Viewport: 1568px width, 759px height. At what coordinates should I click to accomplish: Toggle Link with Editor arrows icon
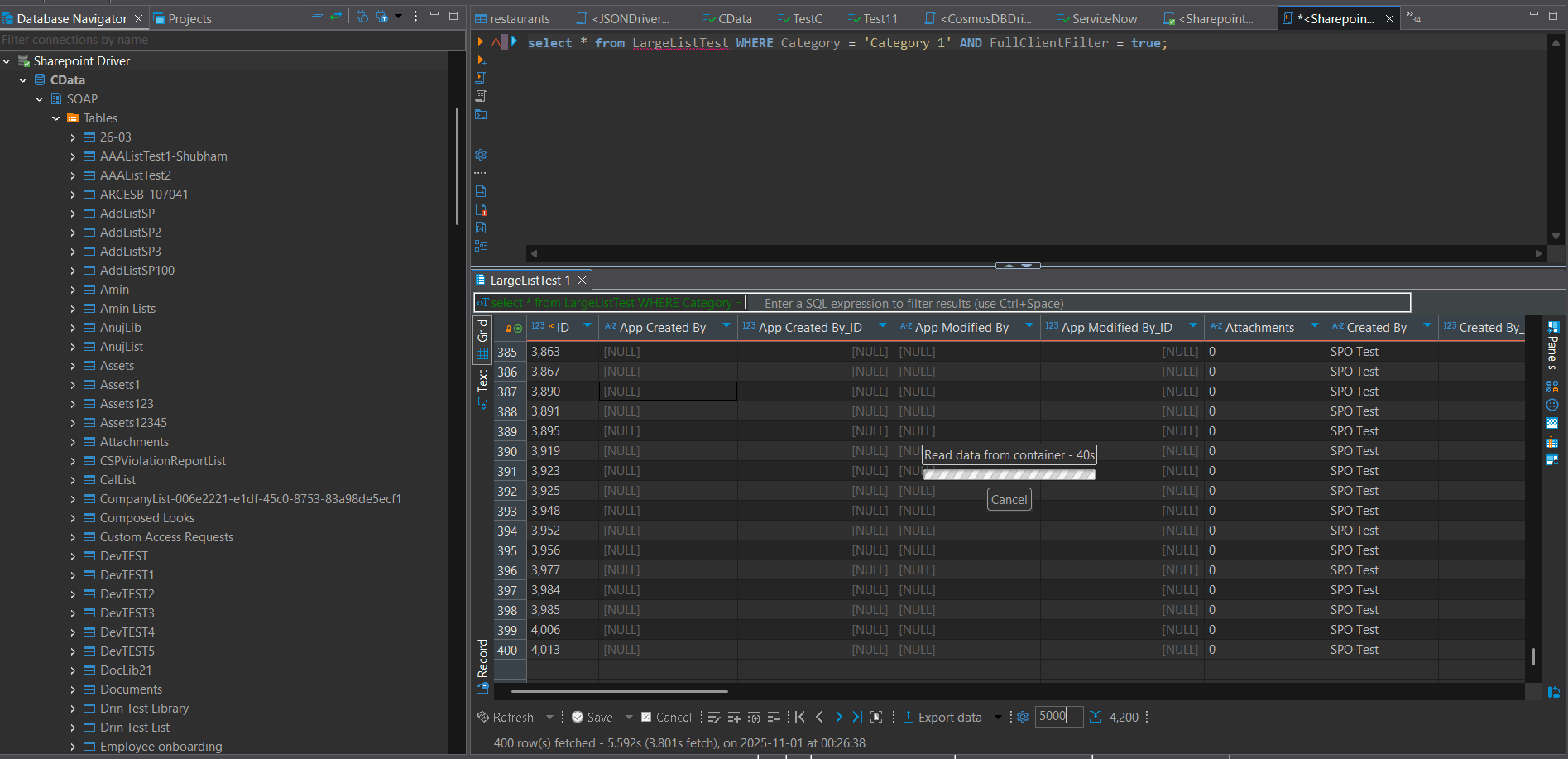point(335,17)
